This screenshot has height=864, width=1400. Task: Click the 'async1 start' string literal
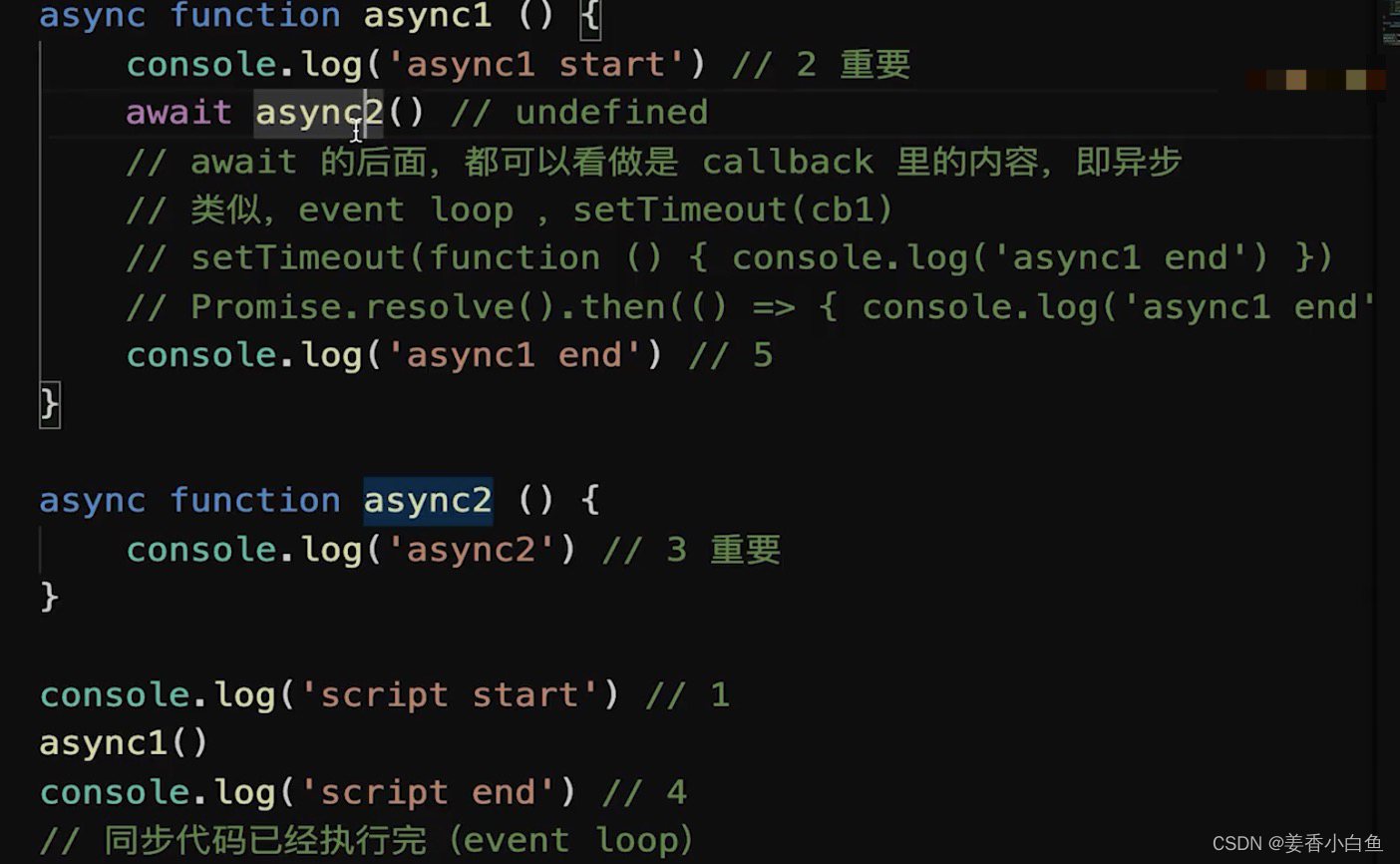535,65
